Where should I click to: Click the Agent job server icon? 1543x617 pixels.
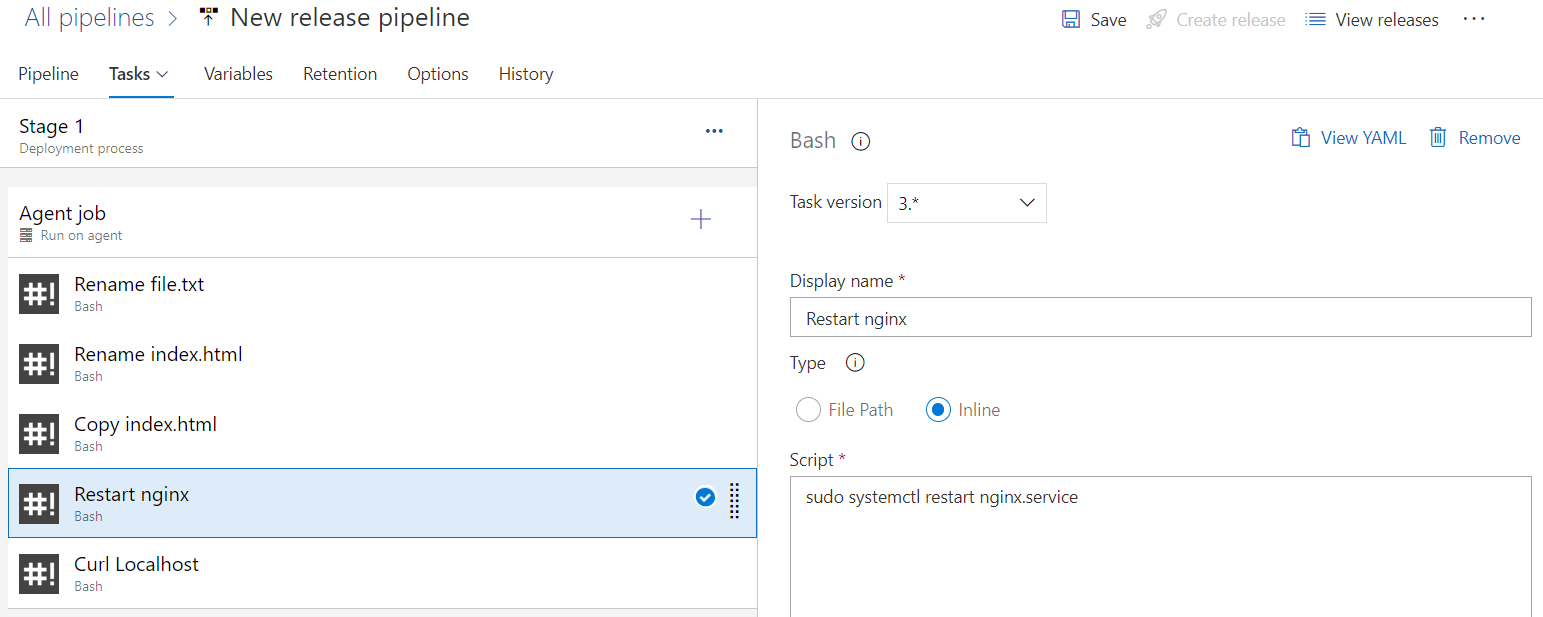click(x=26, y=236)
